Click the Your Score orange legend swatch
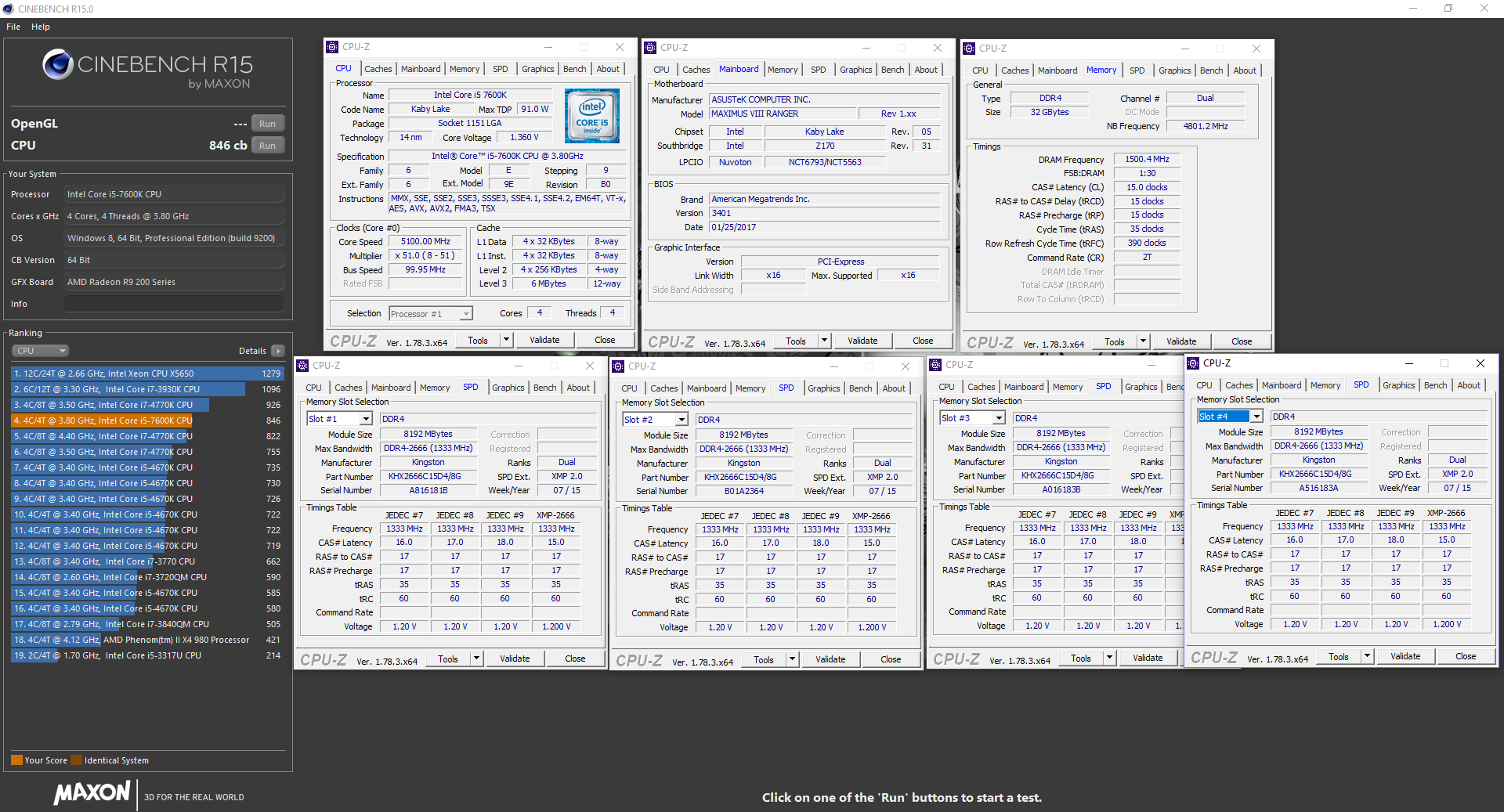 [x=16, y=760]
